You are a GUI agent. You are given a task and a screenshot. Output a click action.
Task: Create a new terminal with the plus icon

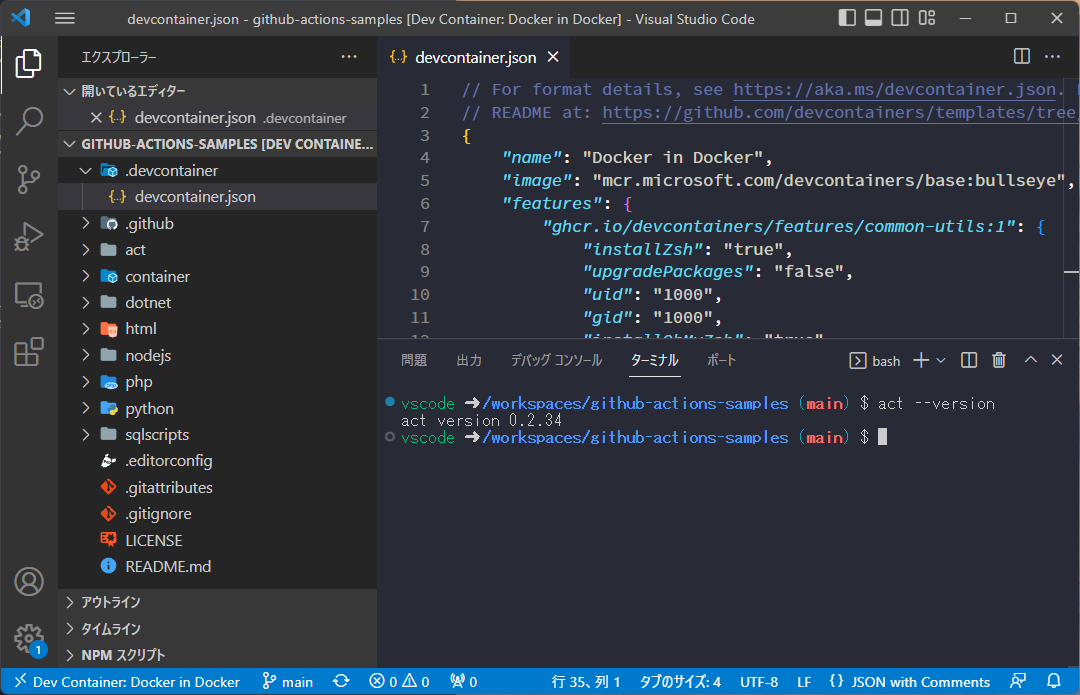919,359
